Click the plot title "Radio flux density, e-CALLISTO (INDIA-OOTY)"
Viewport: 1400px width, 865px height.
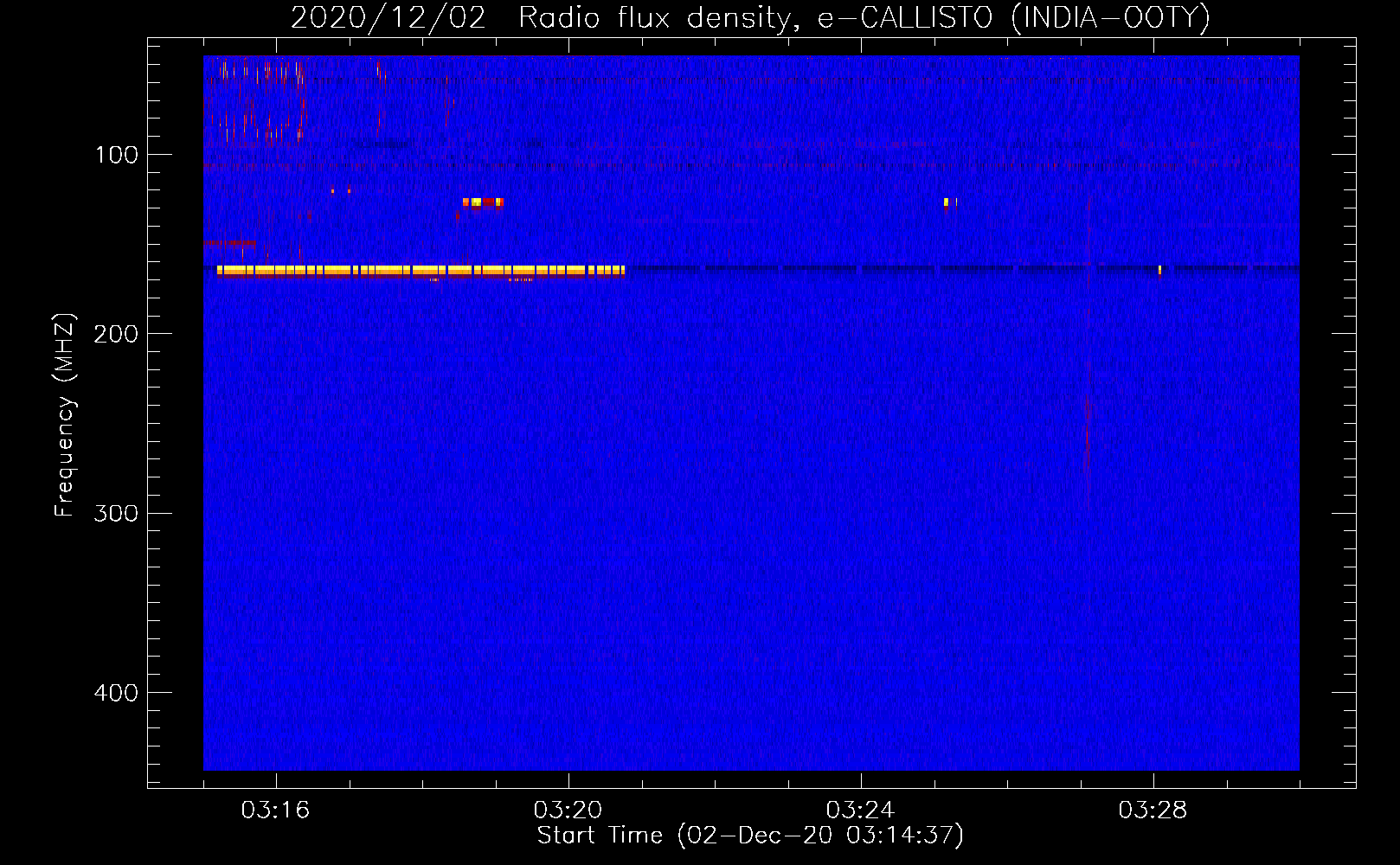[x=864, y=17]
